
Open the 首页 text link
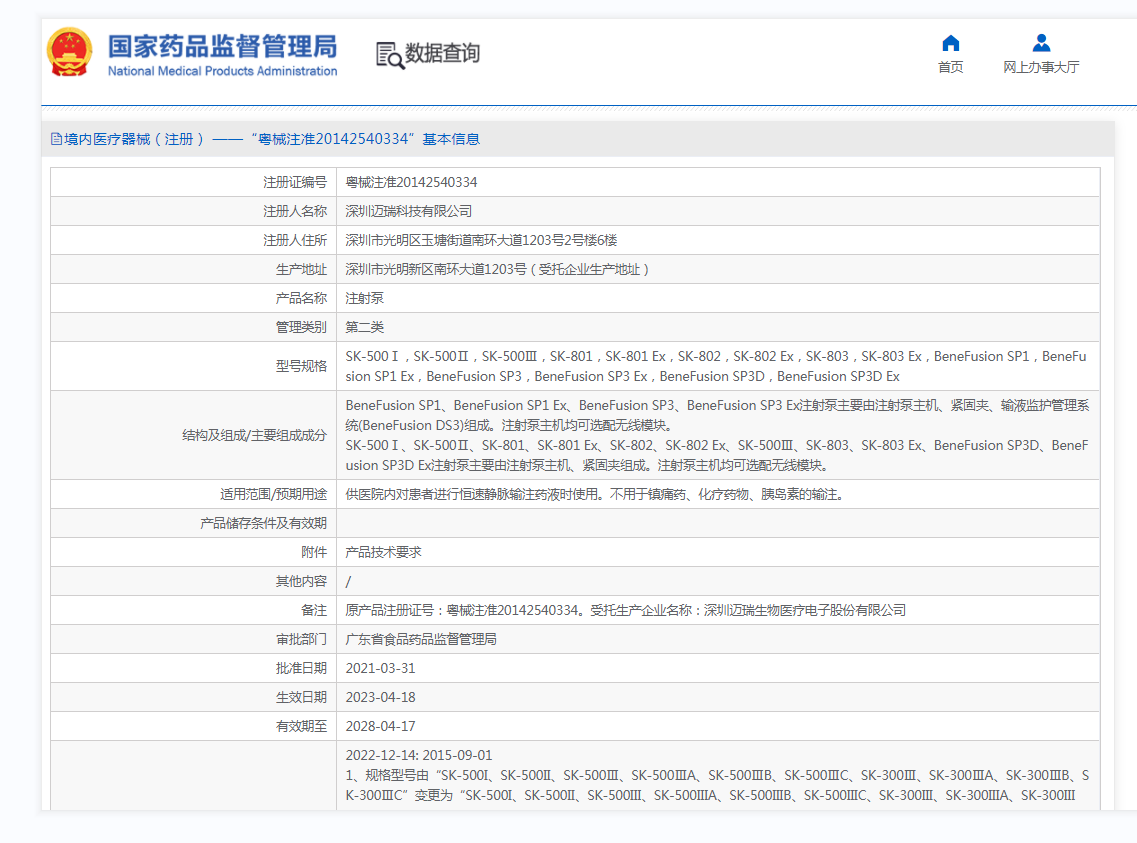pyautogui.click(x=950, y=67)
